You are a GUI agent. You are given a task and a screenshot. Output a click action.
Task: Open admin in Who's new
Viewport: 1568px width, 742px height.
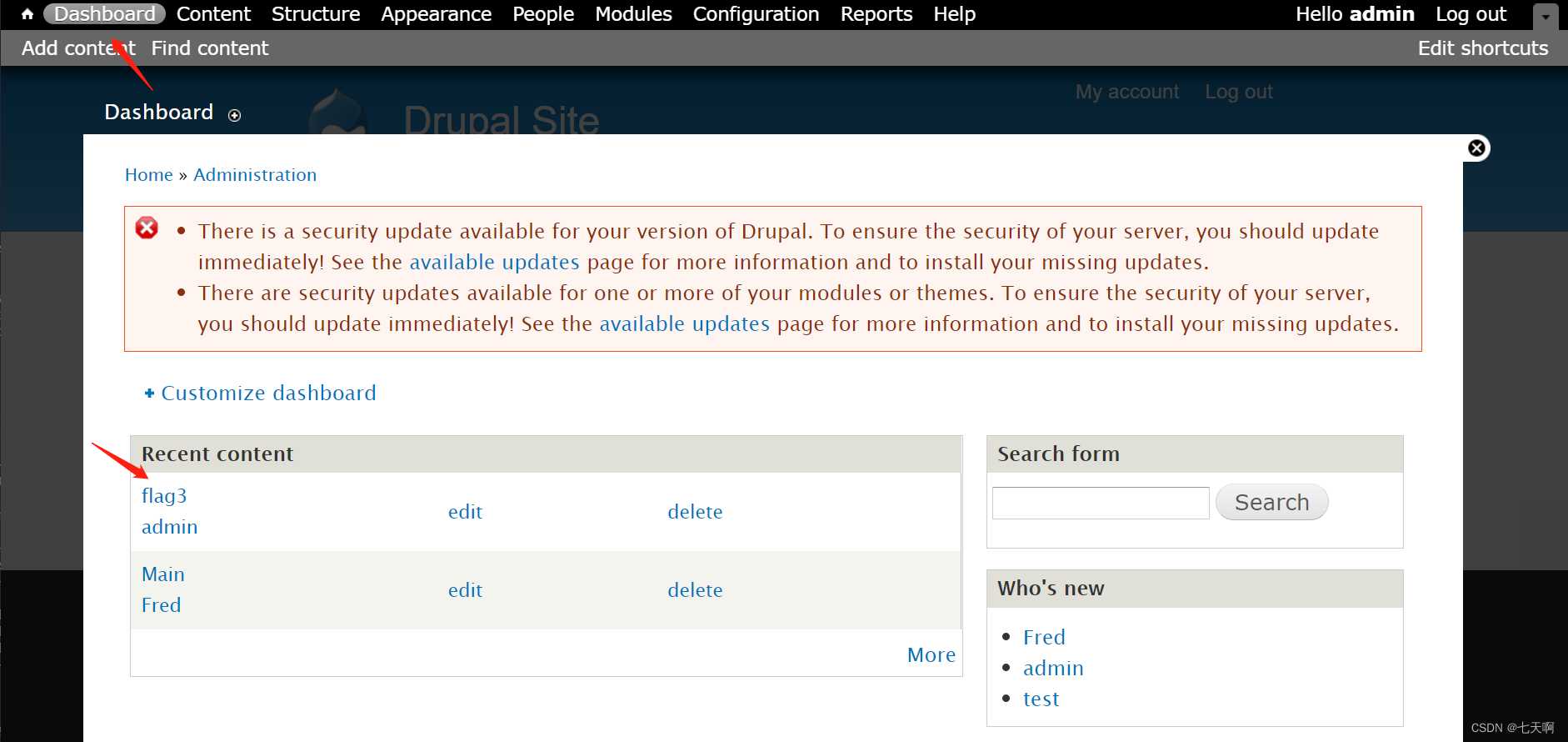(1053, 668)
